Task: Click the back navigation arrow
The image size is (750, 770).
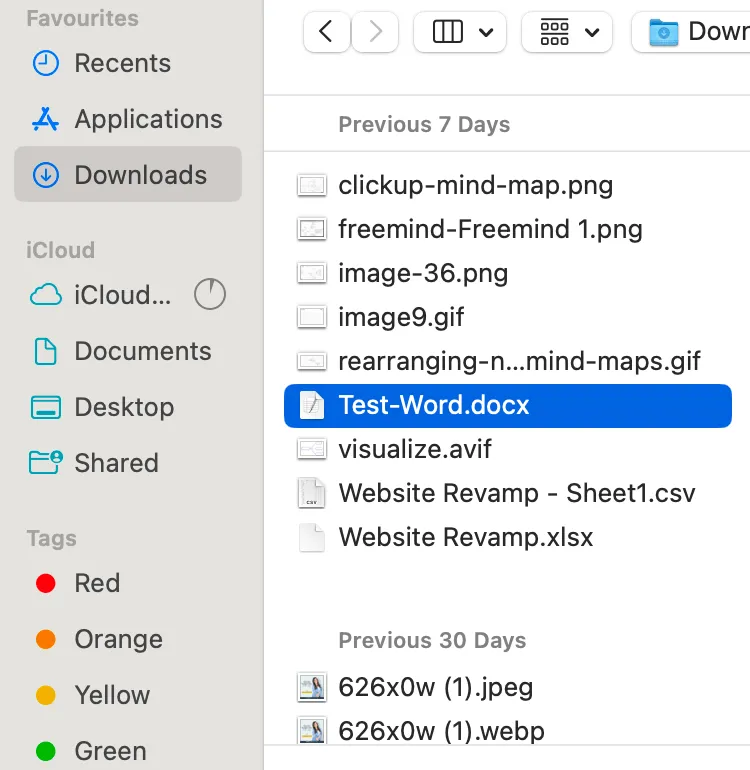Action: (325, 32)
